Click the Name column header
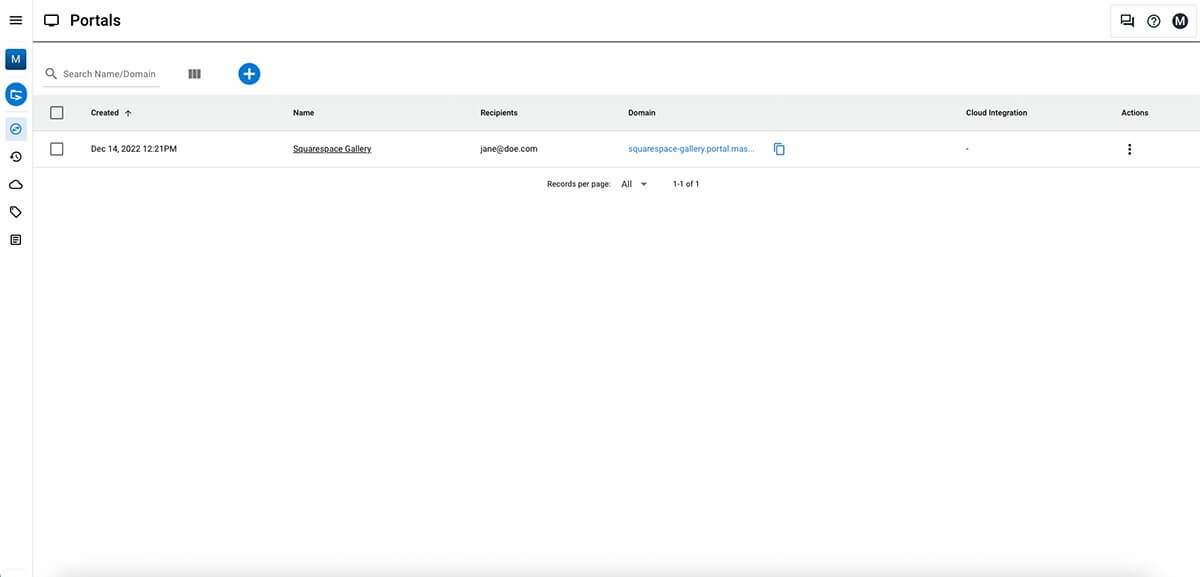Image resolution: width=1200 pixels, height=577 pixels. point(303,113)
